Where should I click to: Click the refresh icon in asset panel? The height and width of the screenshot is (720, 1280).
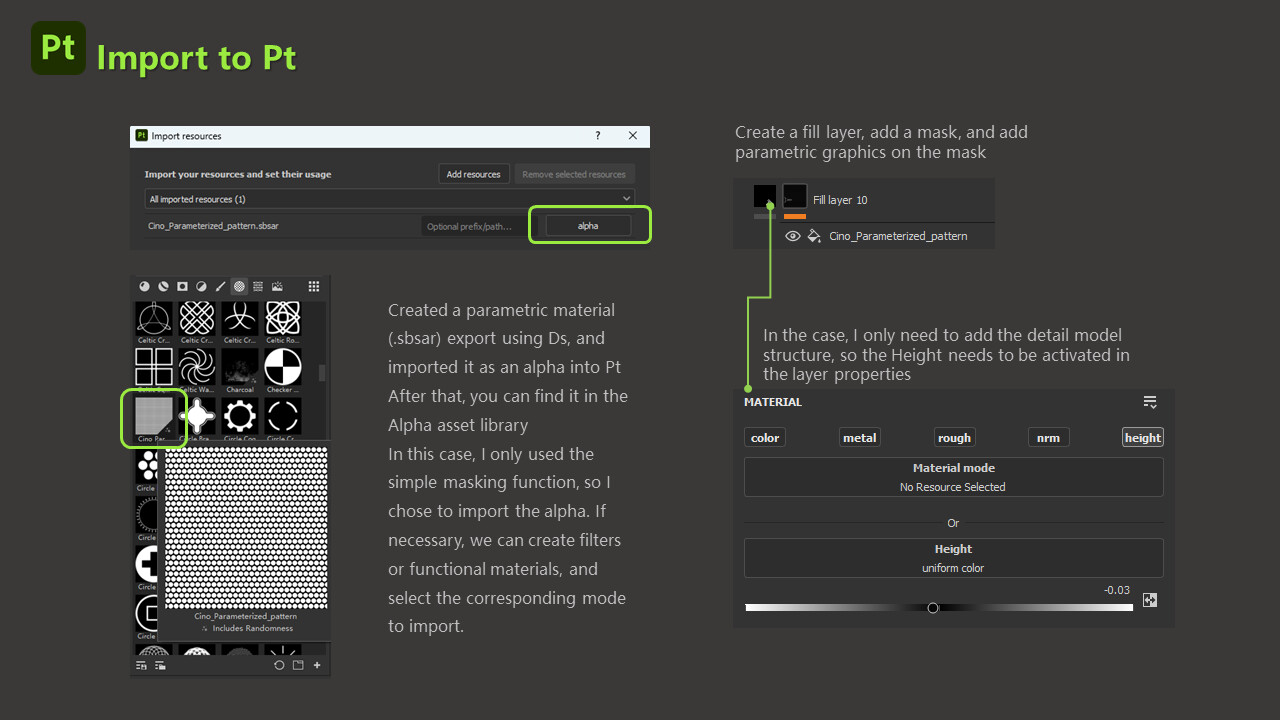pyautogui.click(x=279, y=665)
